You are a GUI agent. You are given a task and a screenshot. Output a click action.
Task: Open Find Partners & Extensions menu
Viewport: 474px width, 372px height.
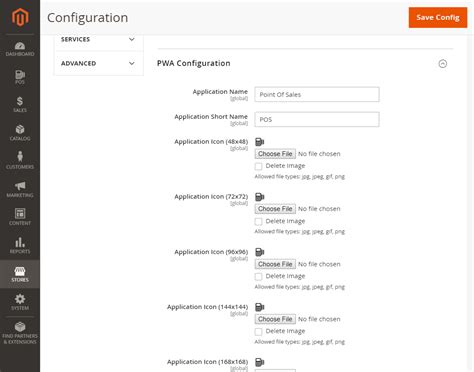point(20,333)
